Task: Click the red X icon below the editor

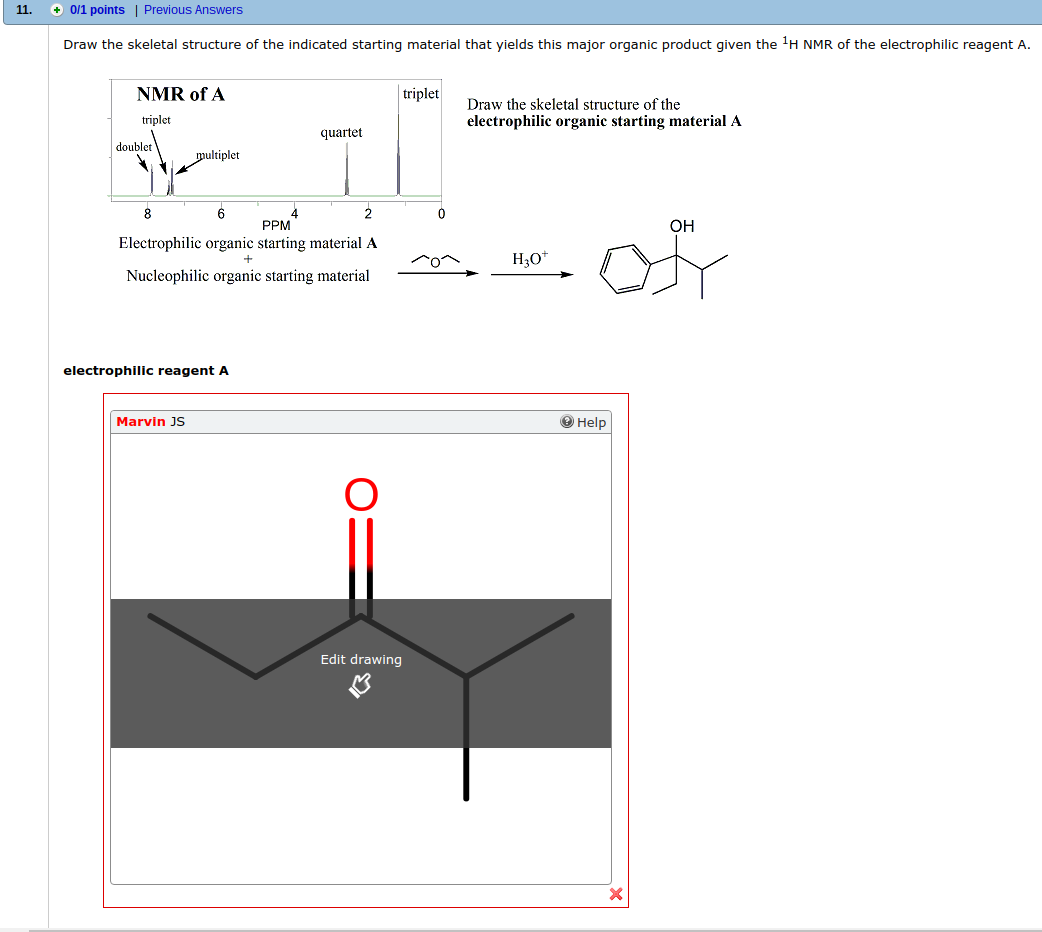Action: pyautogui.click(x=615, y=895)
